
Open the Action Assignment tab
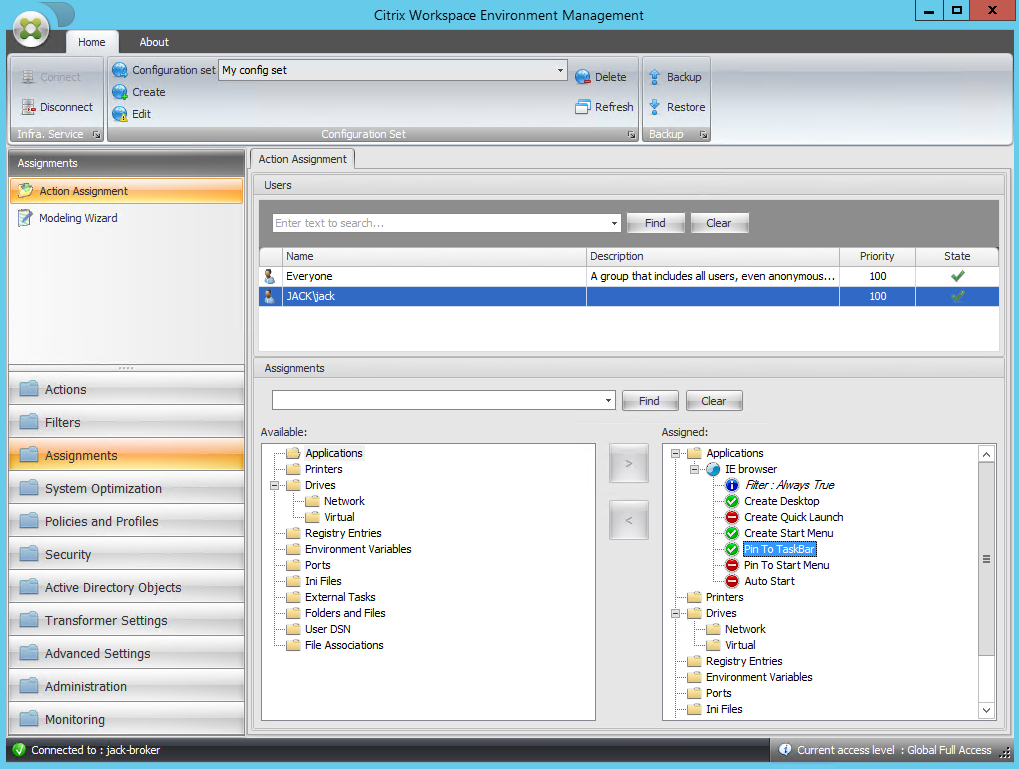click(x=302, y=158)
